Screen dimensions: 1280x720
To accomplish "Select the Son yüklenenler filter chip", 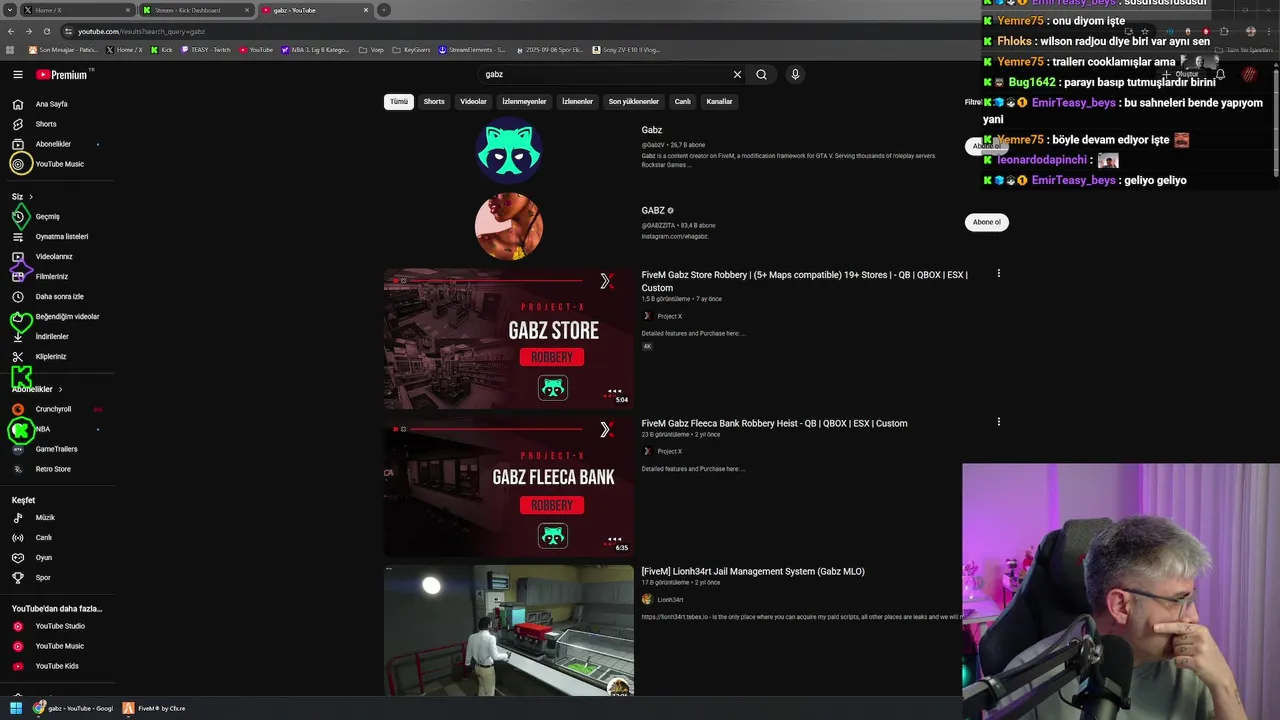I will [x=634, y=102].
